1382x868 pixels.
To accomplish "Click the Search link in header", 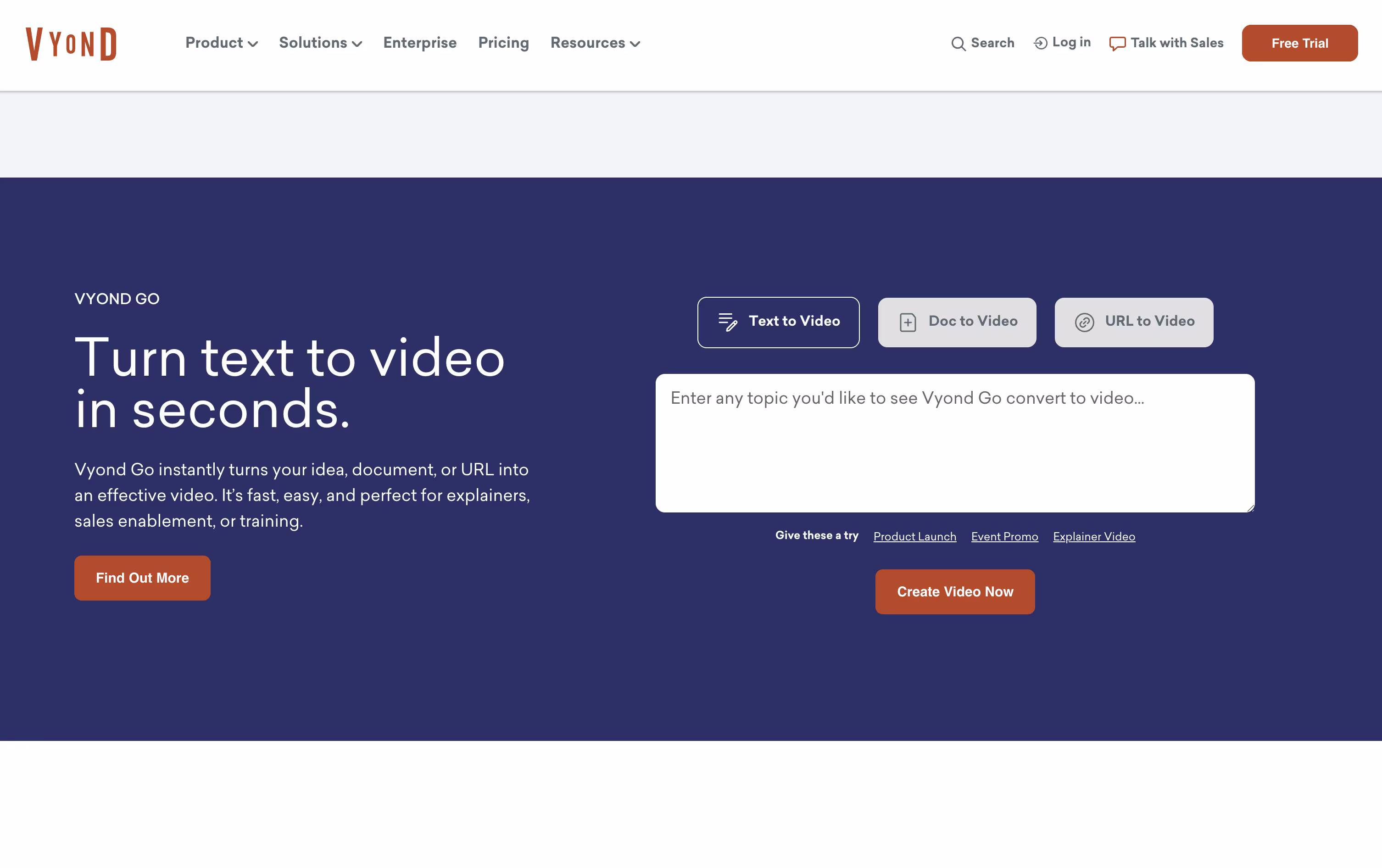I will tap(982, 43).
